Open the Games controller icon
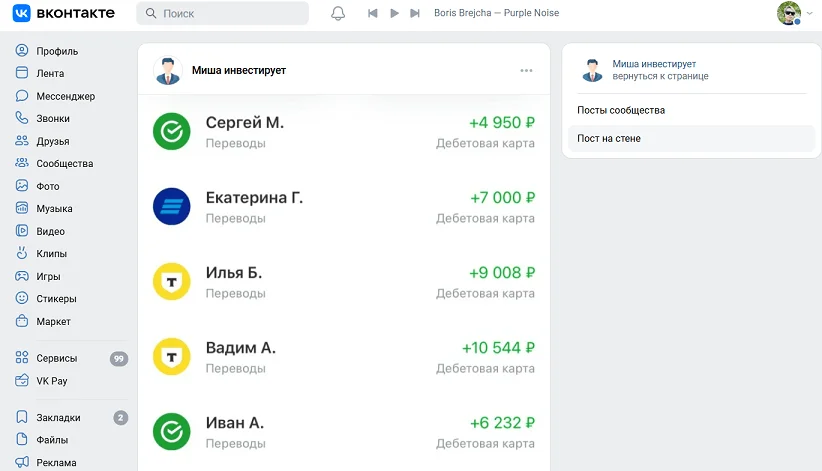The height and width of the screenshot is (471, 822). (x=22, y=276)
